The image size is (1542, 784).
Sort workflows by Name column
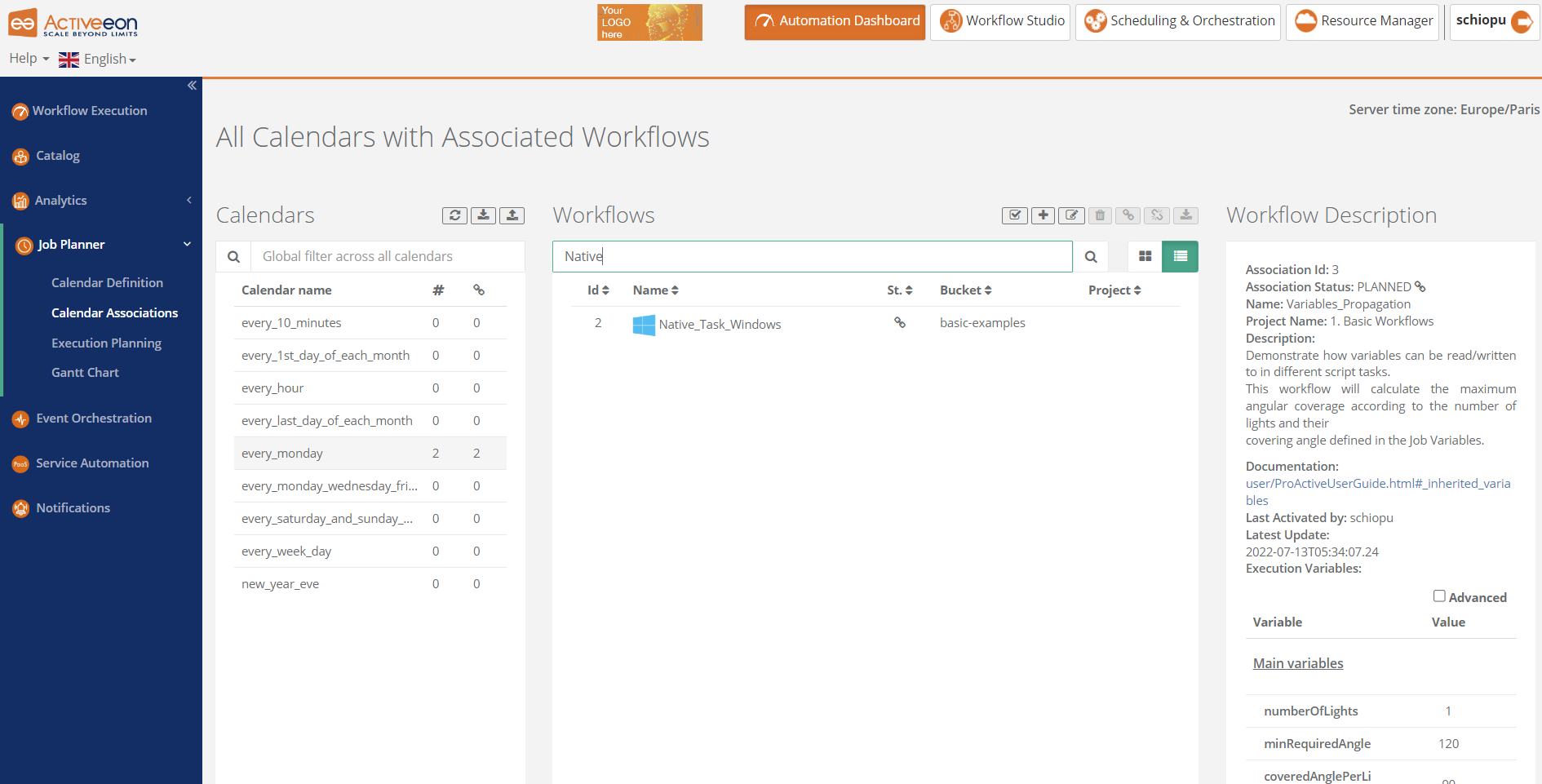point(655,290)
